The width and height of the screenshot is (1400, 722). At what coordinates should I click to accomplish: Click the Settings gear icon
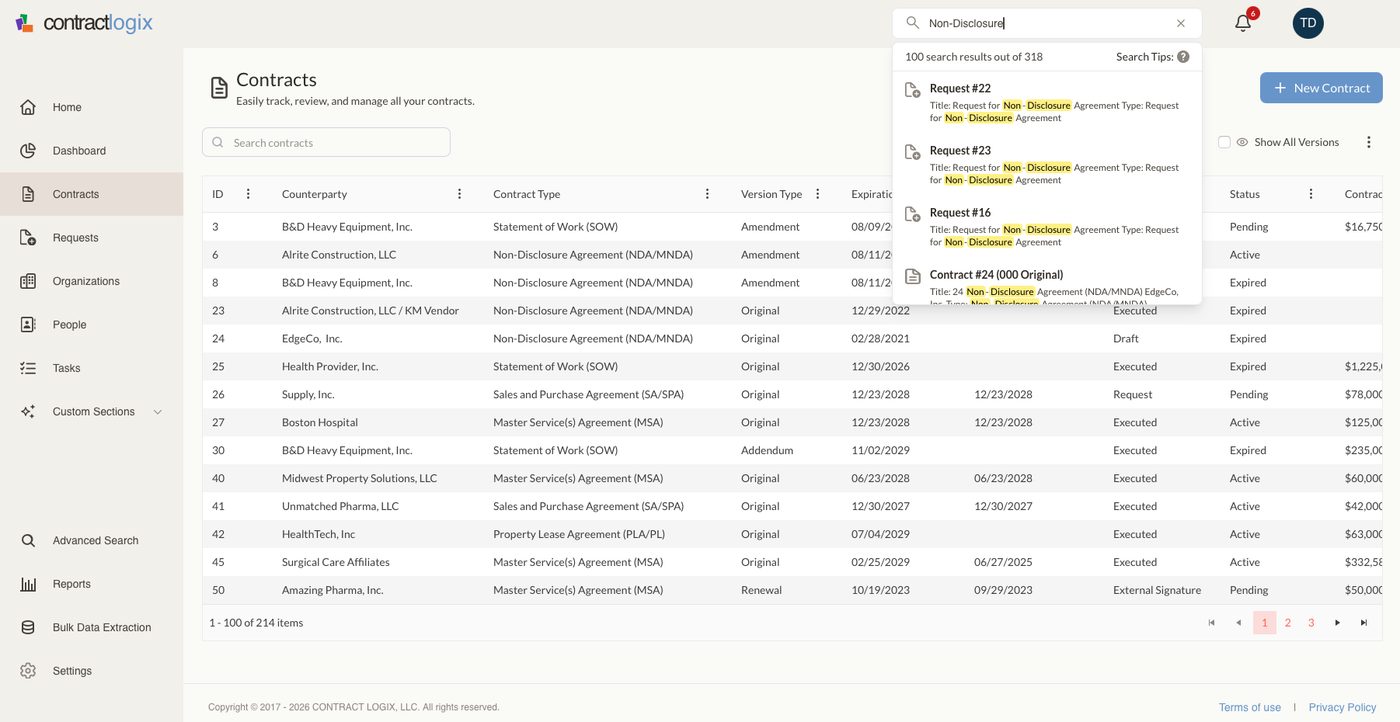[x=28, y=671]
